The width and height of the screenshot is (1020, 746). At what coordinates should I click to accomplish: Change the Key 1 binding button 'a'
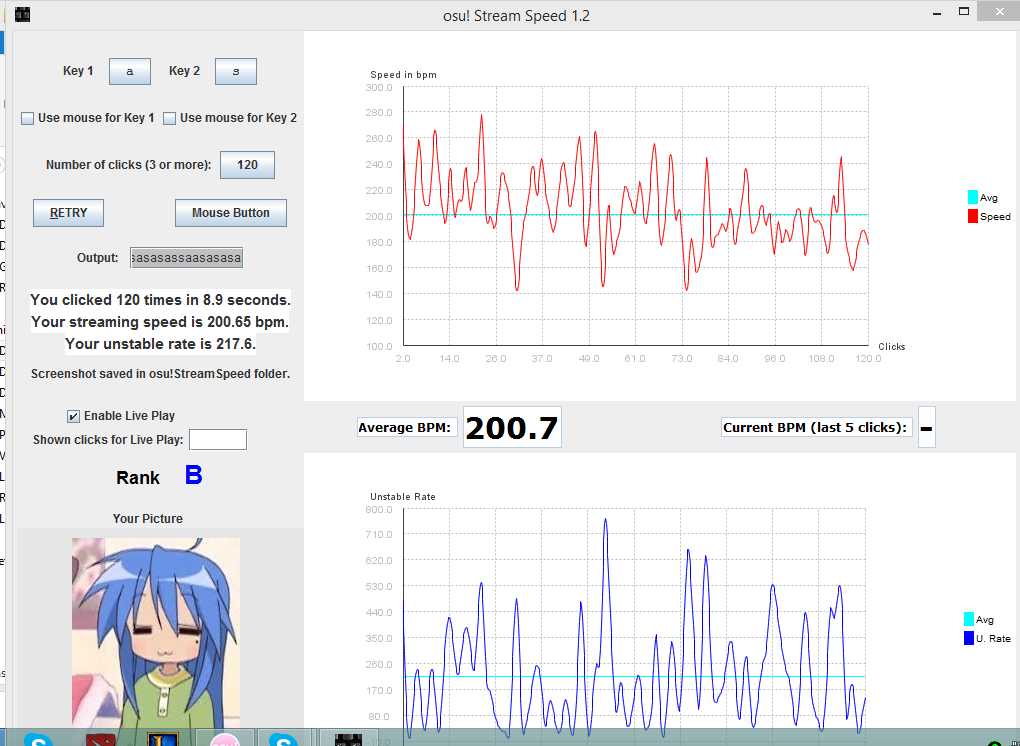(129, 72)
